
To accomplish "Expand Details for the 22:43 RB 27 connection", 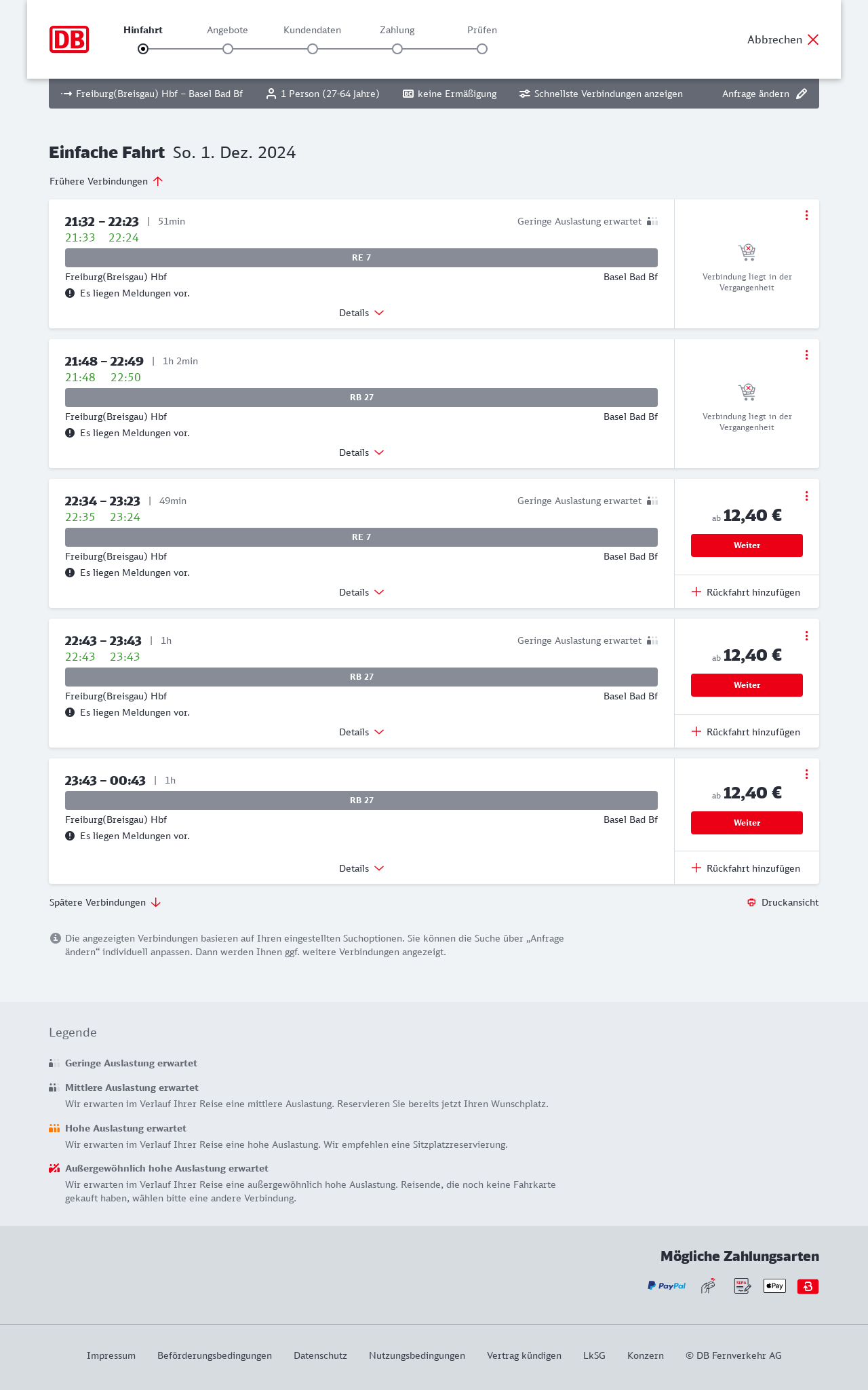I will pos(361,732).
